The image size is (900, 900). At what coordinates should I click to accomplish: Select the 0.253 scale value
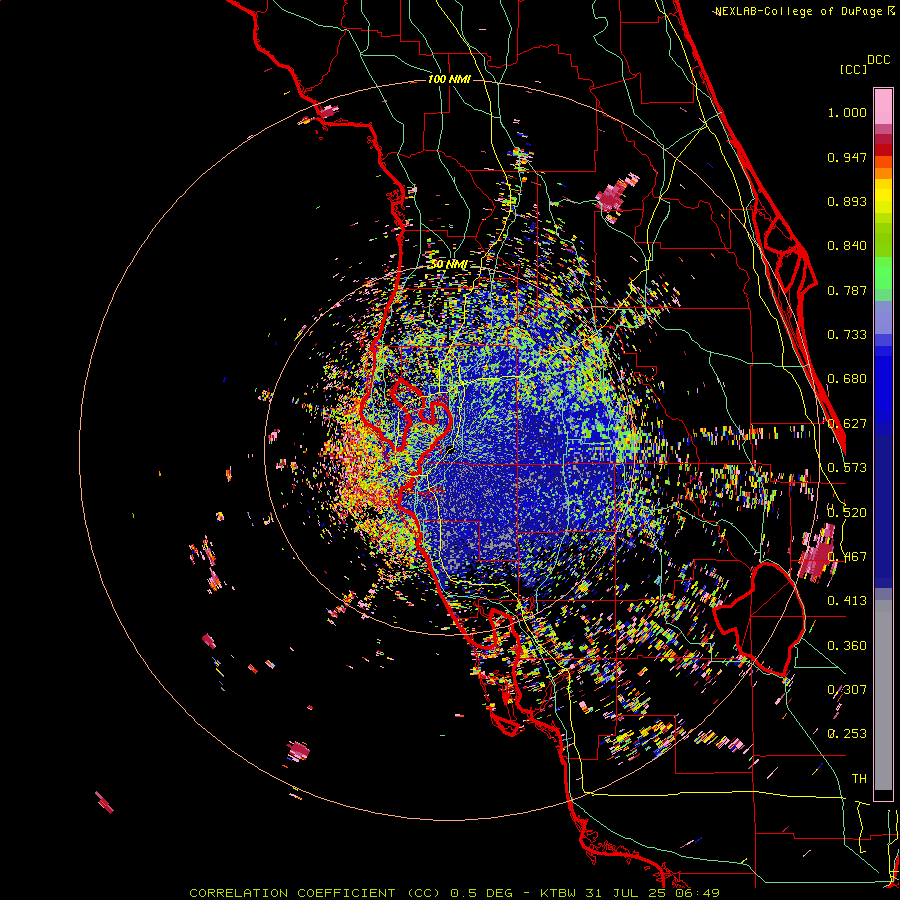847,734
